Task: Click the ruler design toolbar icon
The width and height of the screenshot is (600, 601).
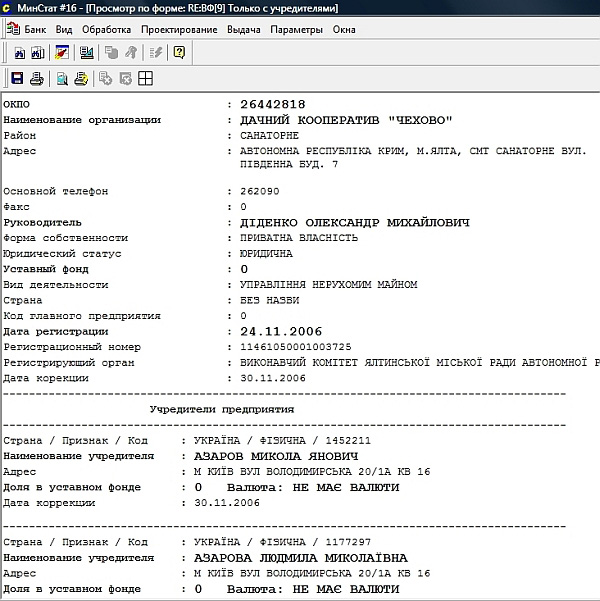Action: click(87, 53)
